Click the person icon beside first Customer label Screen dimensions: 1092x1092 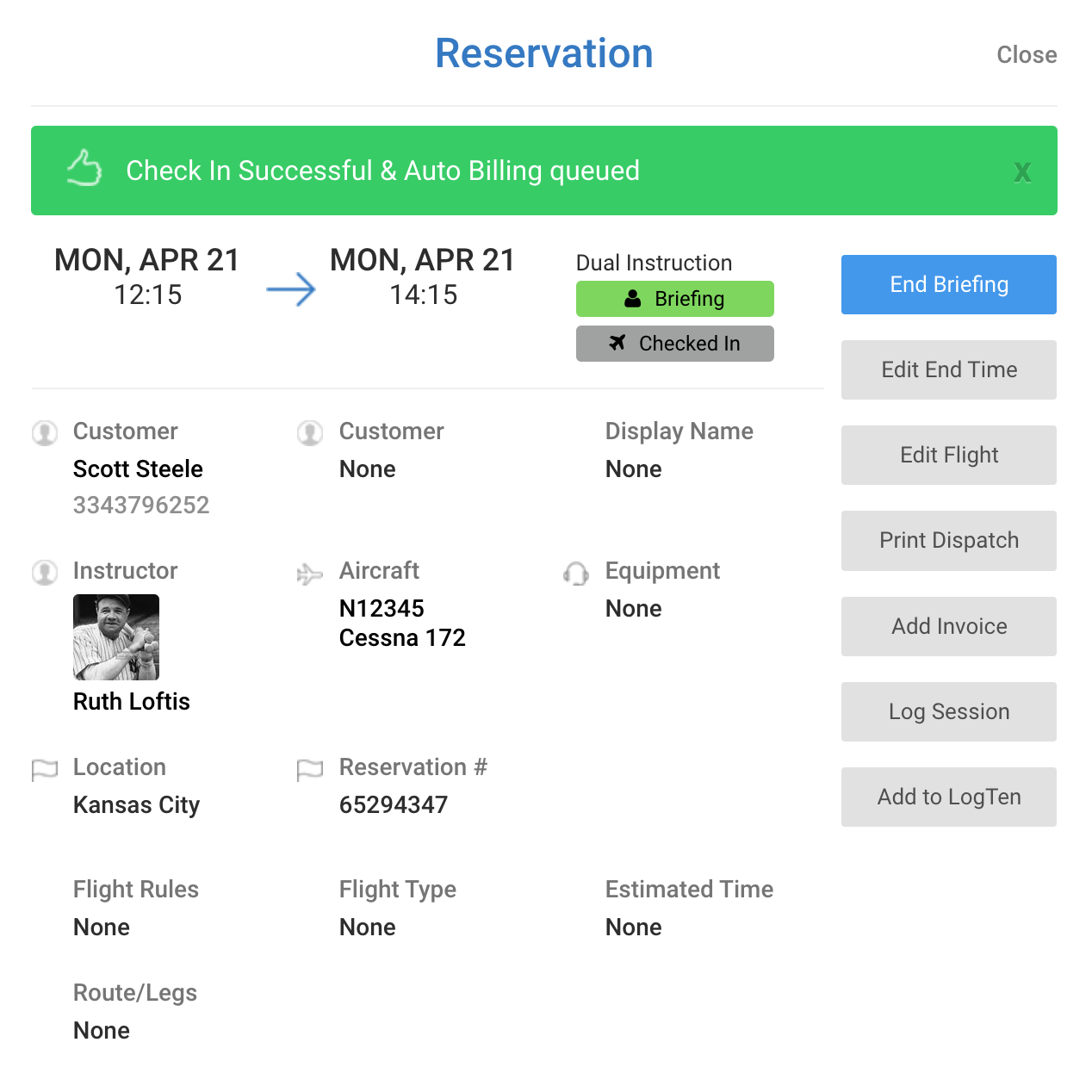pos(45,432)
